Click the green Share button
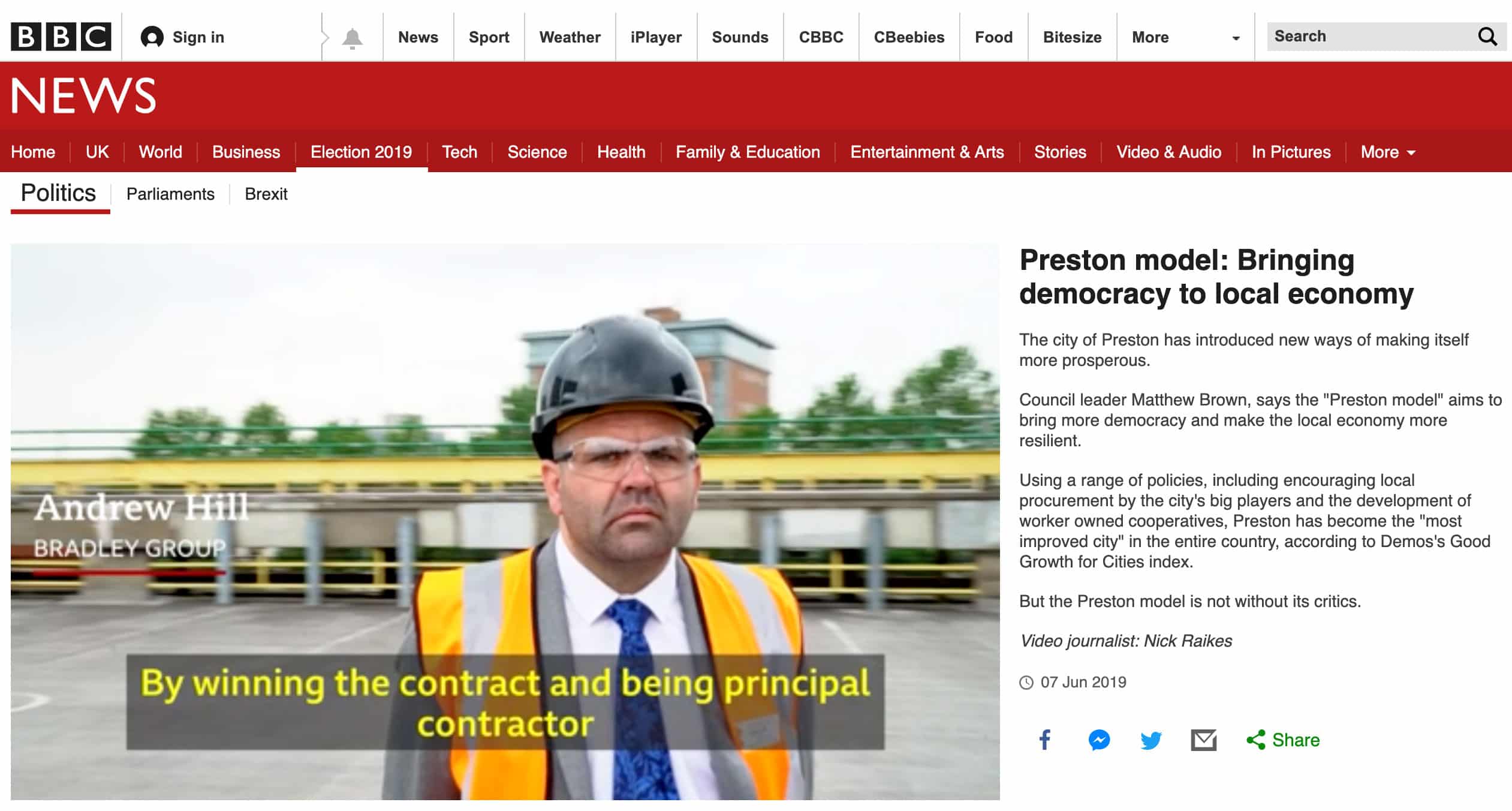 (x=1283, y=740)
